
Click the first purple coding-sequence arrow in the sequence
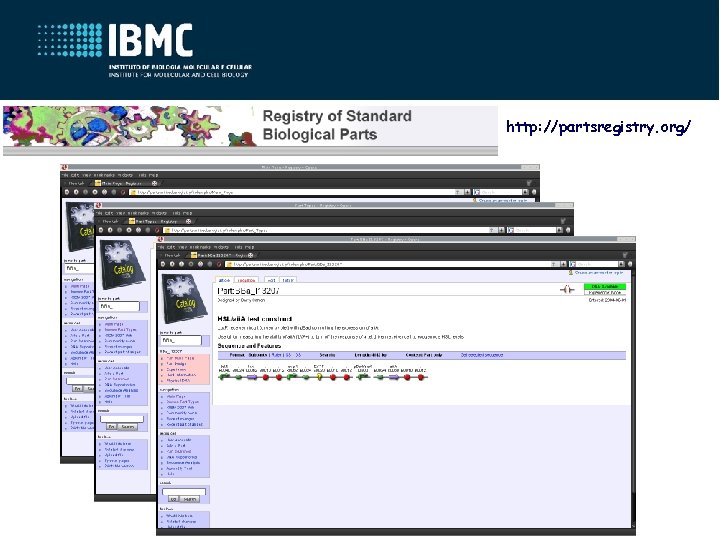pos(252,377)
